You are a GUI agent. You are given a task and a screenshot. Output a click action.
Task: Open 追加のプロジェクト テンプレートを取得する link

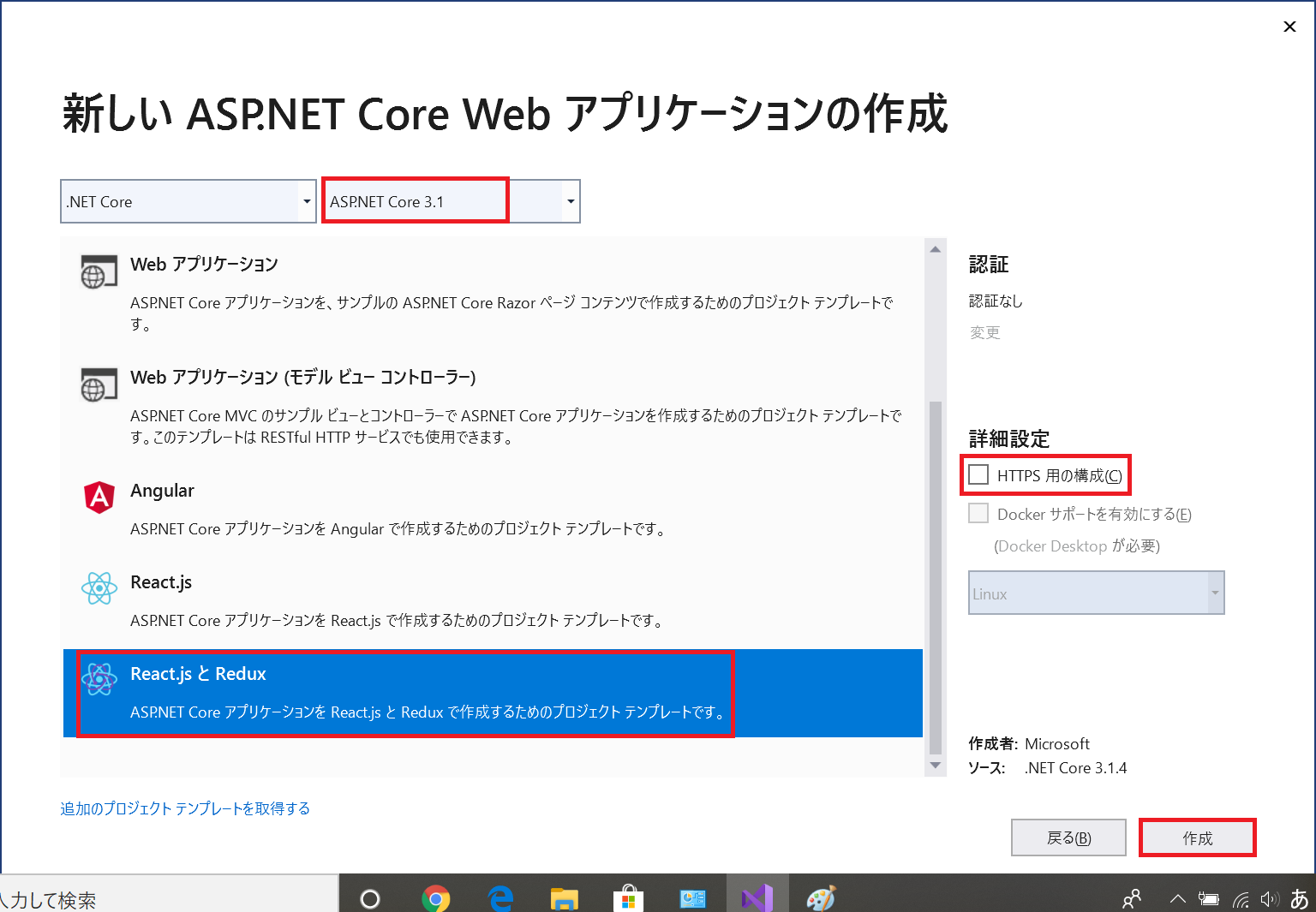tap(185, 808)
